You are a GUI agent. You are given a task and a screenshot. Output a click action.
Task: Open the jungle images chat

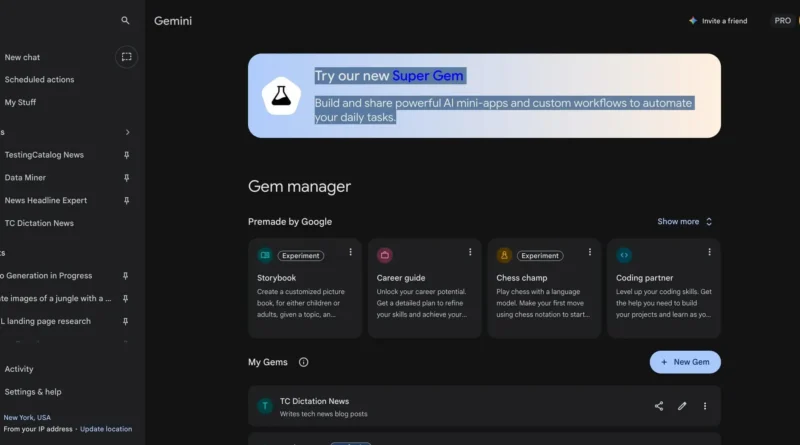click(56, 299)
